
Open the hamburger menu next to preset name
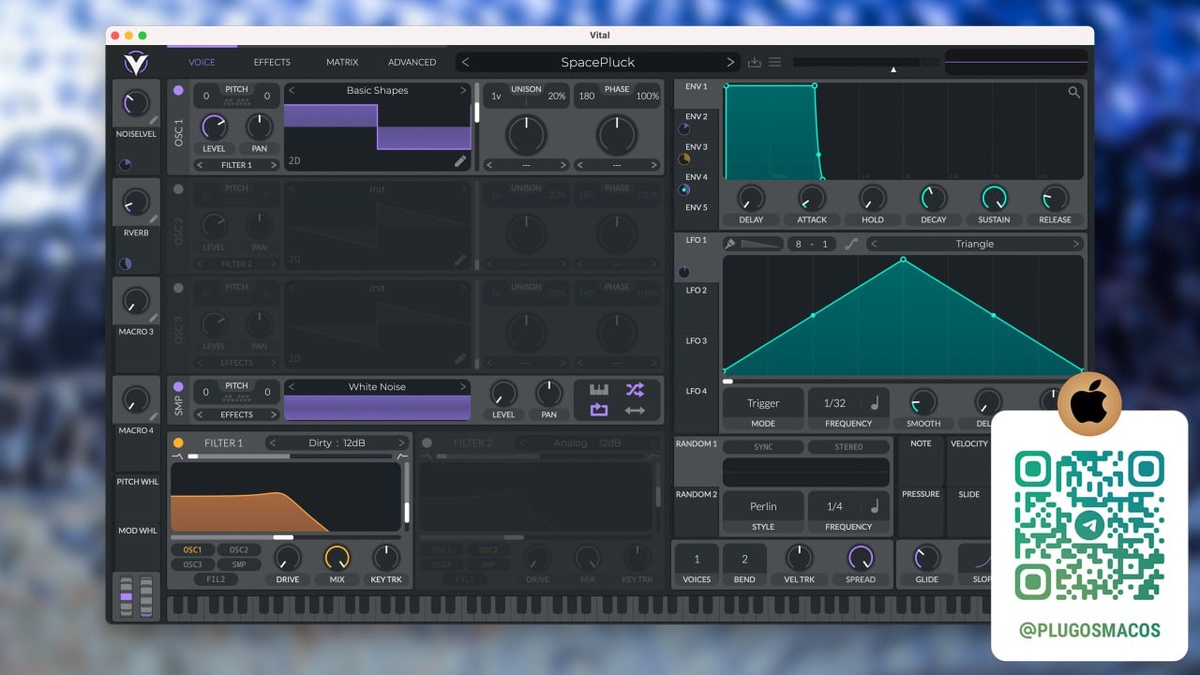click(775, 62)
